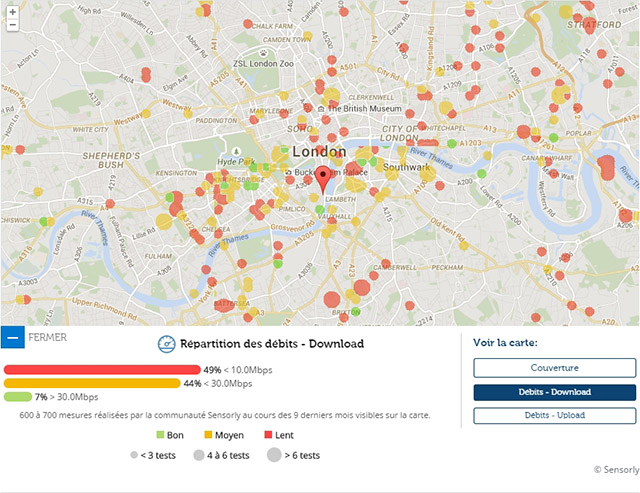Click the 'CHISWICK' map label

pyautogui.click(x=16, y=220)
